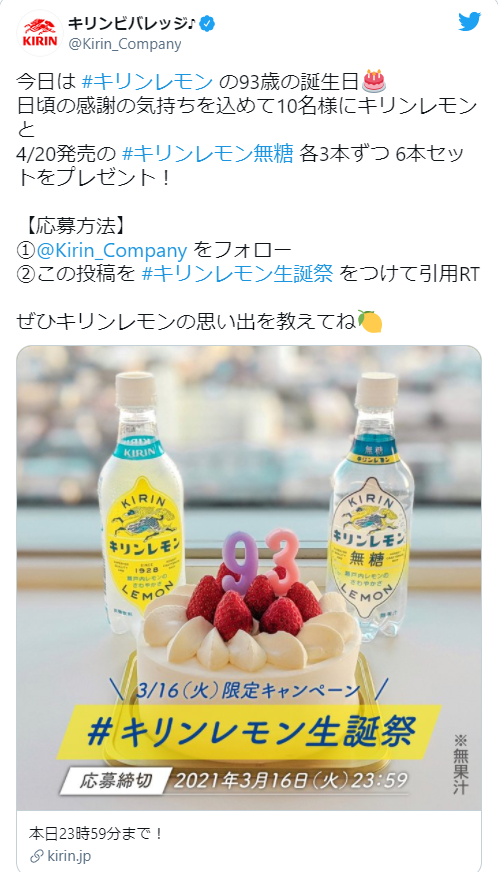Open the #キリンレモン無糖 hashtag link
Screen dimensions: 498x872
coord(207,154)
